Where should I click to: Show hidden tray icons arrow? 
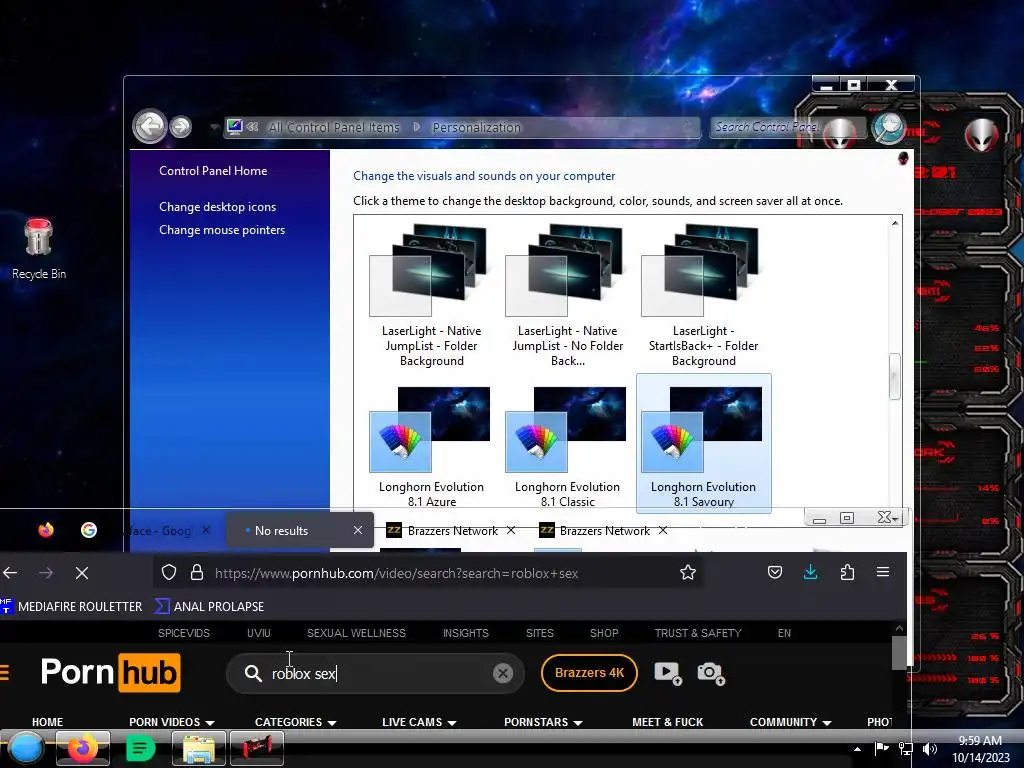pyautogui.click(x=857, y=749)
